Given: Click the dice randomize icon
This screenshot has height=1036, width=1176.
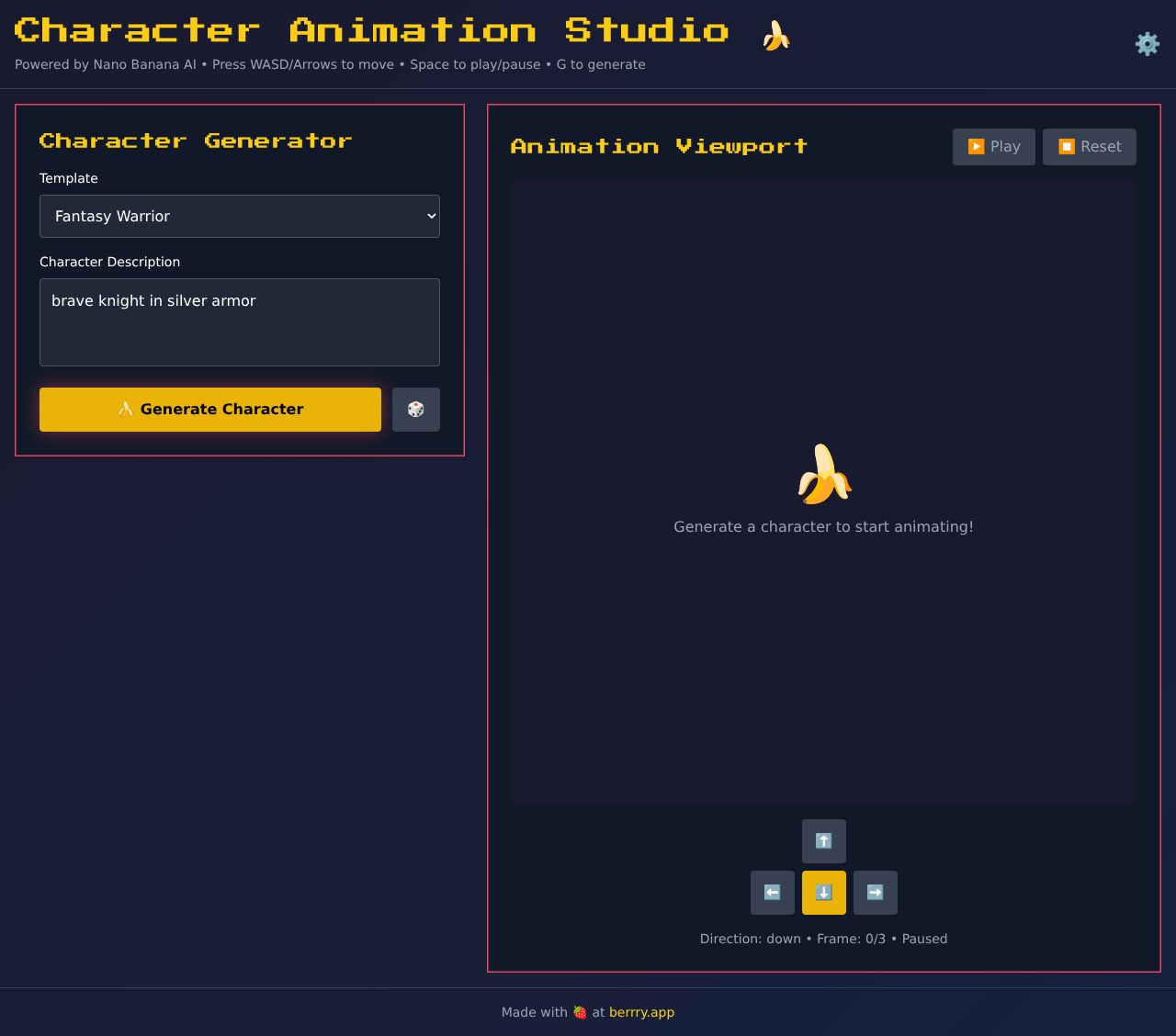Looking at the screenshot, I should coord(415,410).
